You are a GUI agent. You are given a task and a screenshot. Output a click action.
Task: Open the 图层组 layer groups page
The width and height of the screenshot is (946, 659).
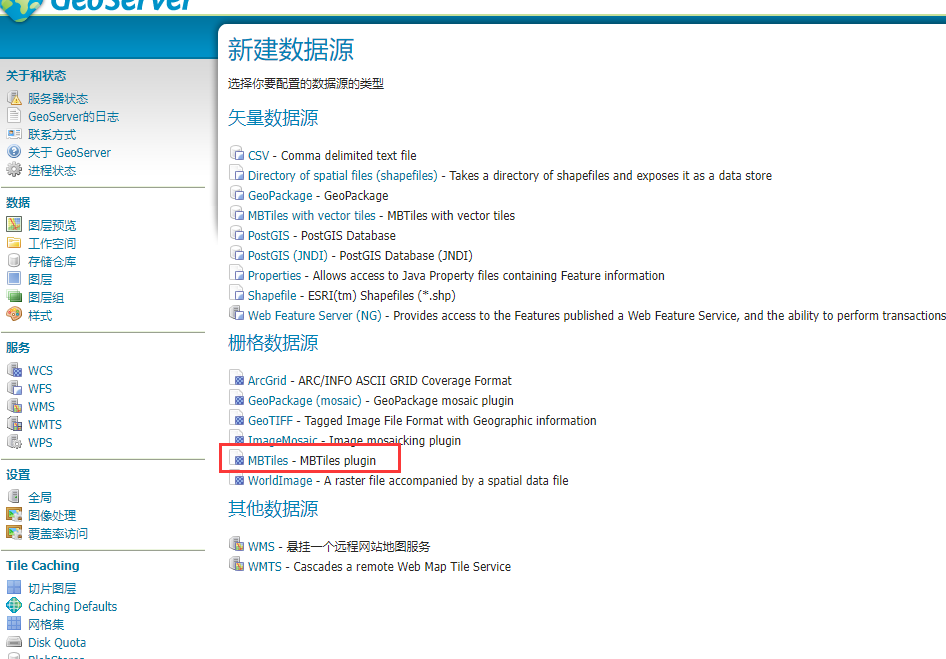click(46, 297)
